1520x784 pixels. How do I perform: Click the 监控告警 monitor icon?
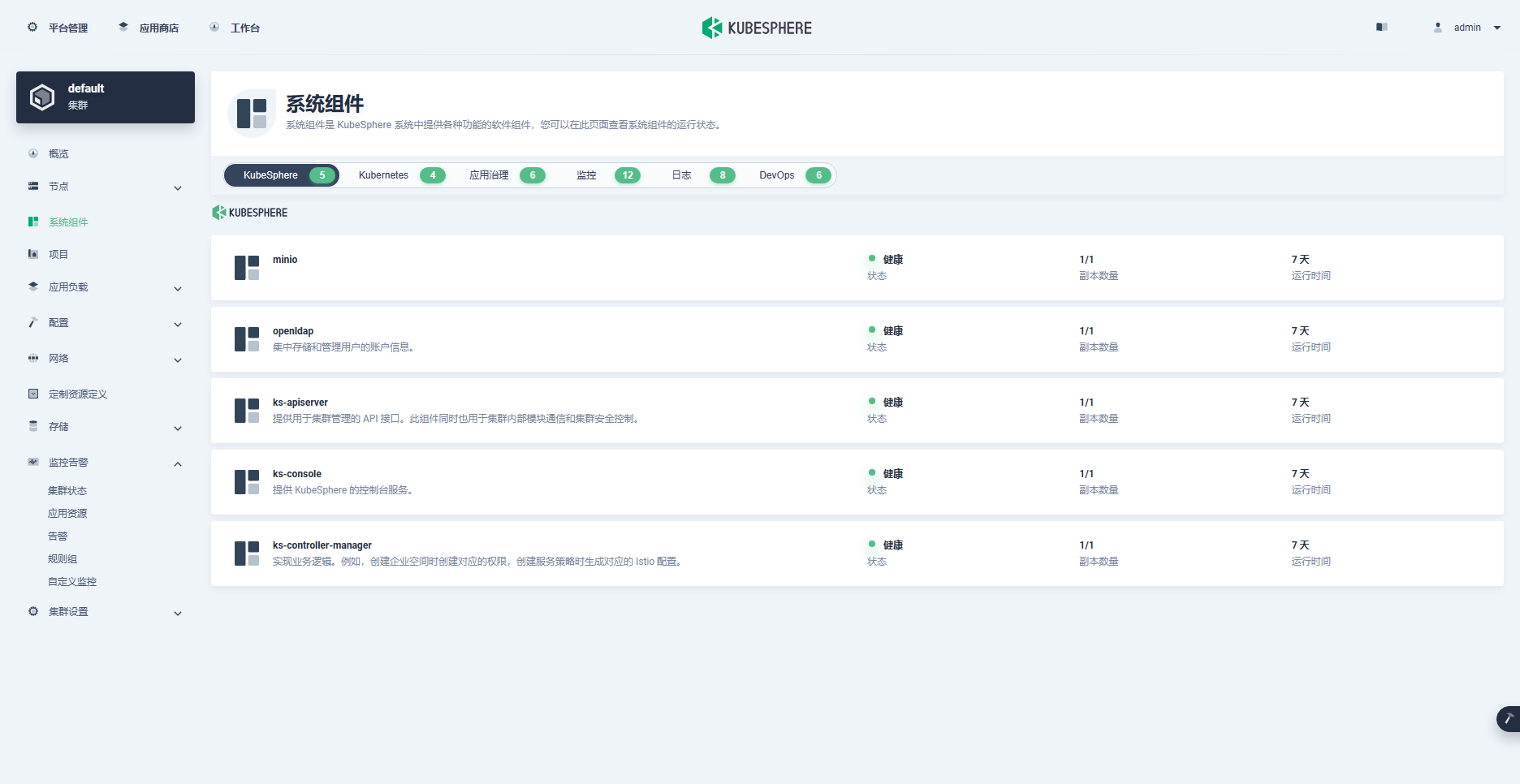pyautogui.click(x=33, y=462)
